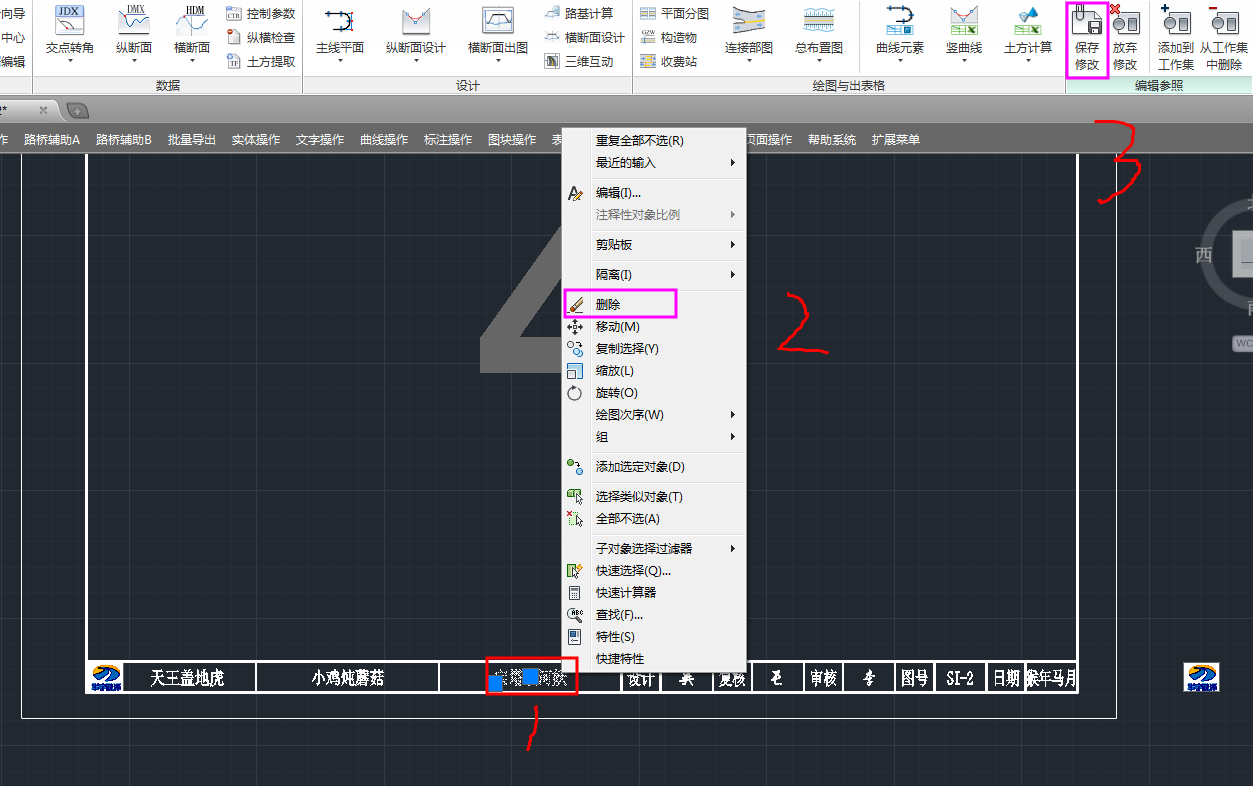This screenshot has width=1253, height=786.
Task: Click 放弃修改 to discard reference edits
Action: click(1125, 38)
